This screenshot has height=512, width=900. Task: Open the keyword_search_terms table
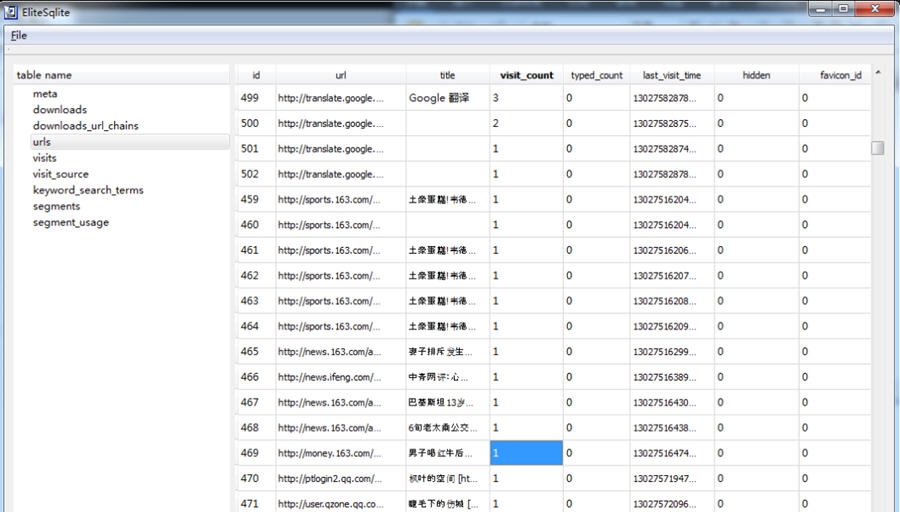point(87,190)
